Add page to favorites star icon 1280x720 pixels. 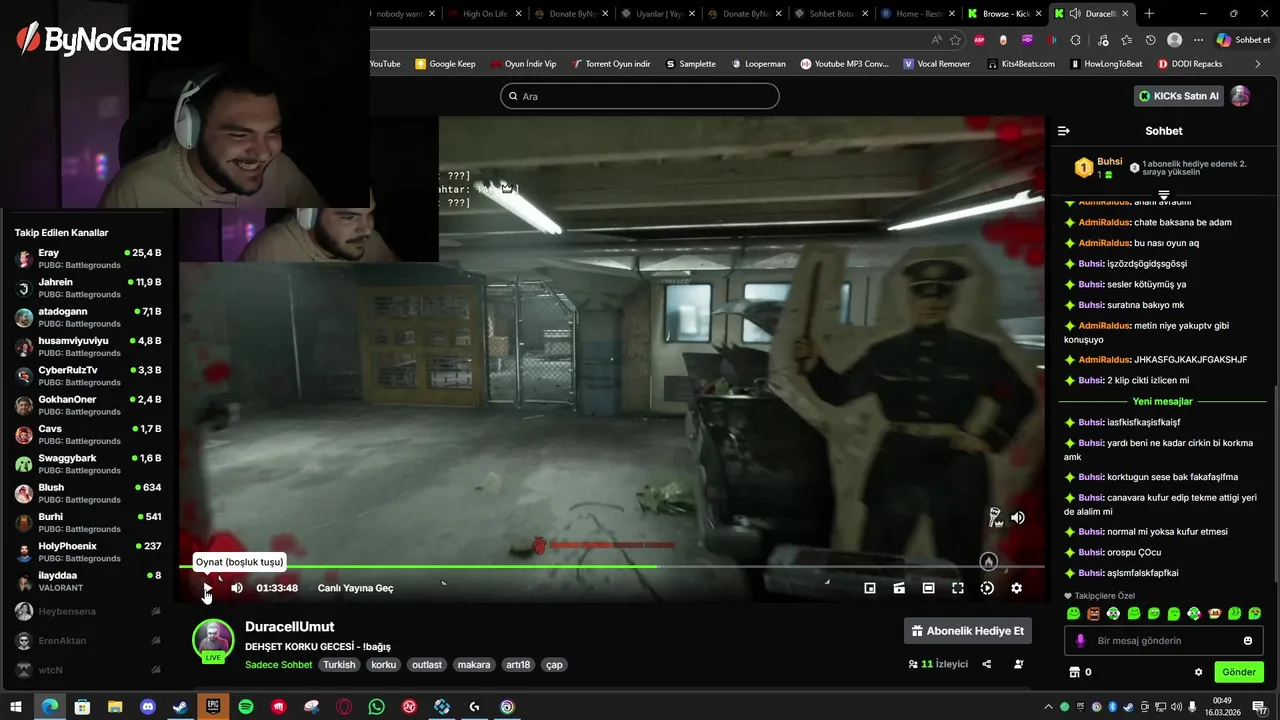[955, 40]
